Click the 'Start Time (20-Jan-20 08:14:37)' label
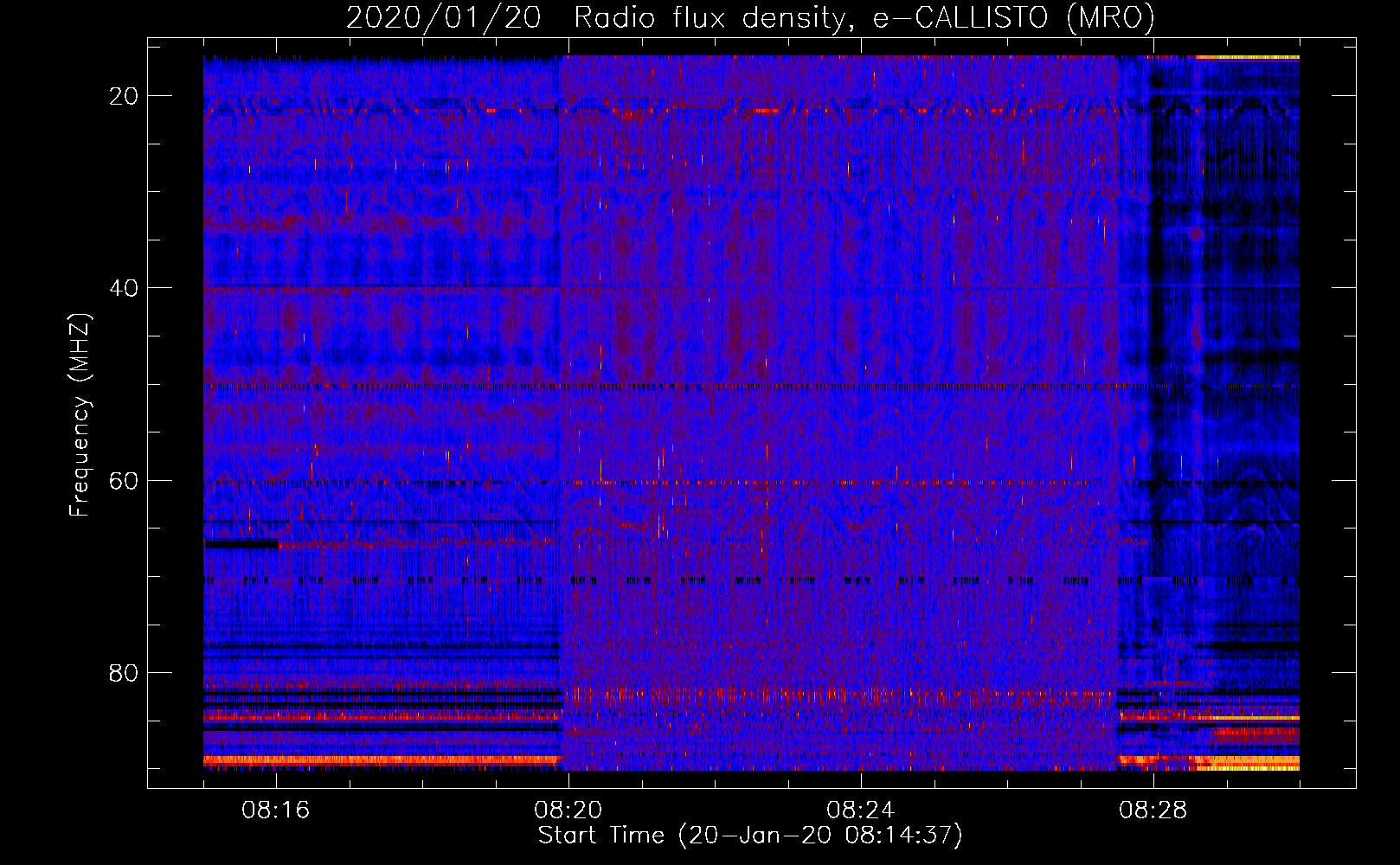This screenshot has width=1400, height=865. pyautogui.click(x=750, y=836)
